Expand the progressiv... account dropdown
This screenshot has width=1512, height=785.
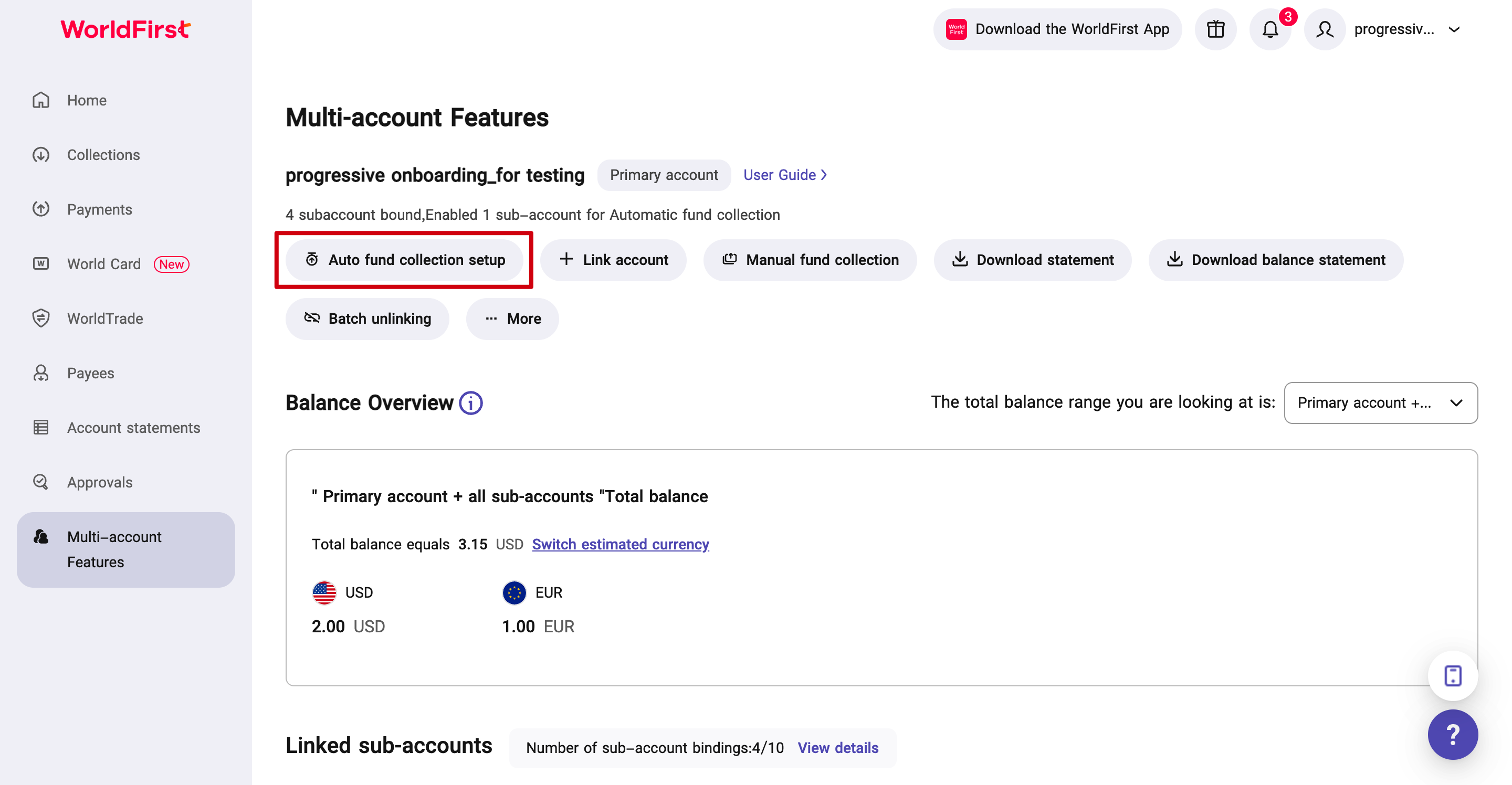pyautogui.click(x=1453, y=29)
